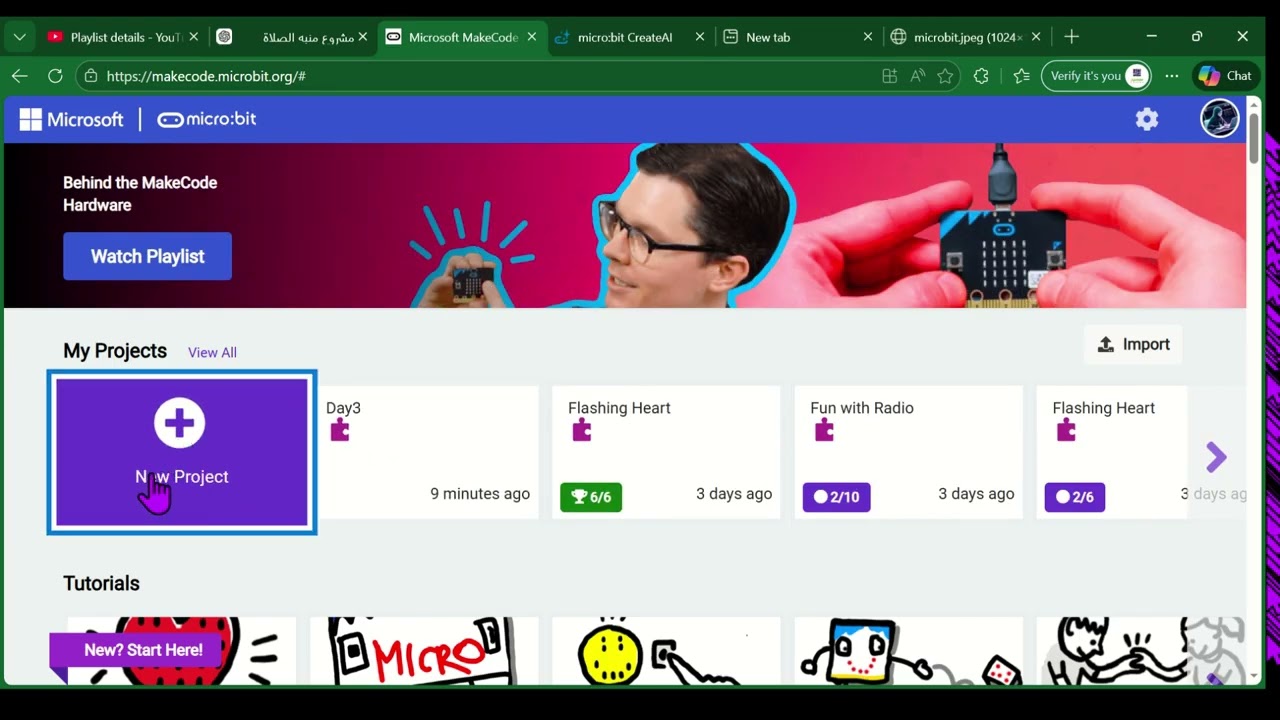Go back using browser back arrow

19,76
